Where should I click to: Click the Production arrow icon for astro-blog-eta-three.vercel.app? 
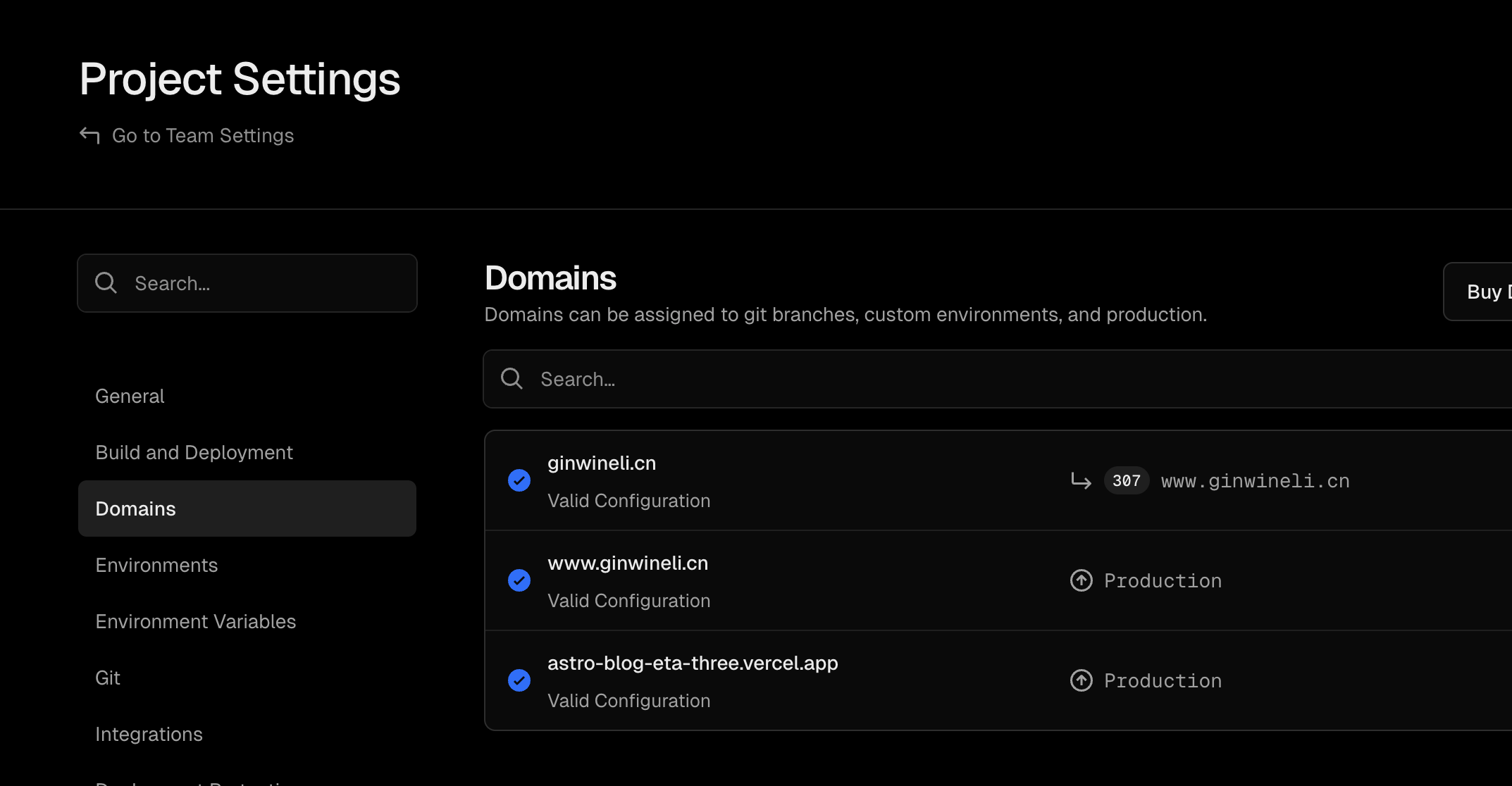[x=1081, y=681]
